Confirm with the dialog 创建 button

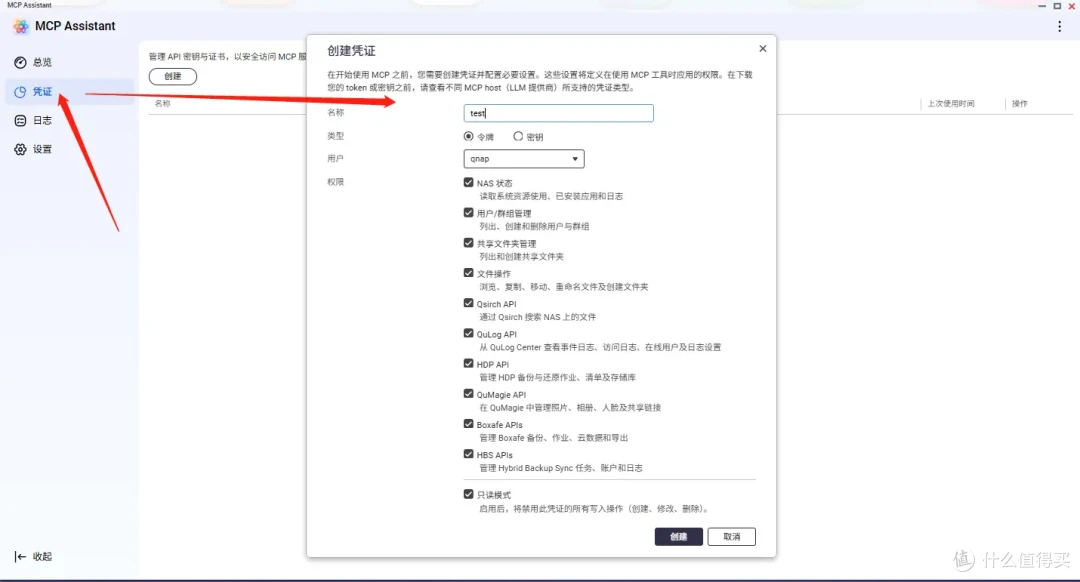678,537
